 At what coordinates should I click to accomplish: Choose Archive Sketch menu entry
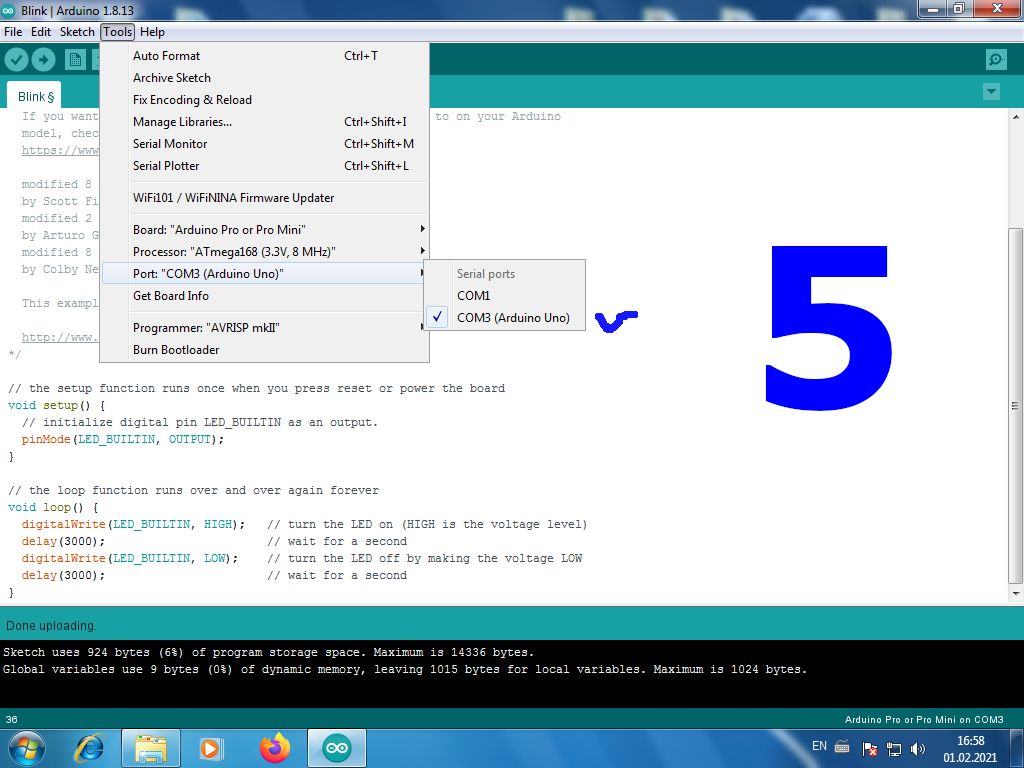(x=264, y=78)
